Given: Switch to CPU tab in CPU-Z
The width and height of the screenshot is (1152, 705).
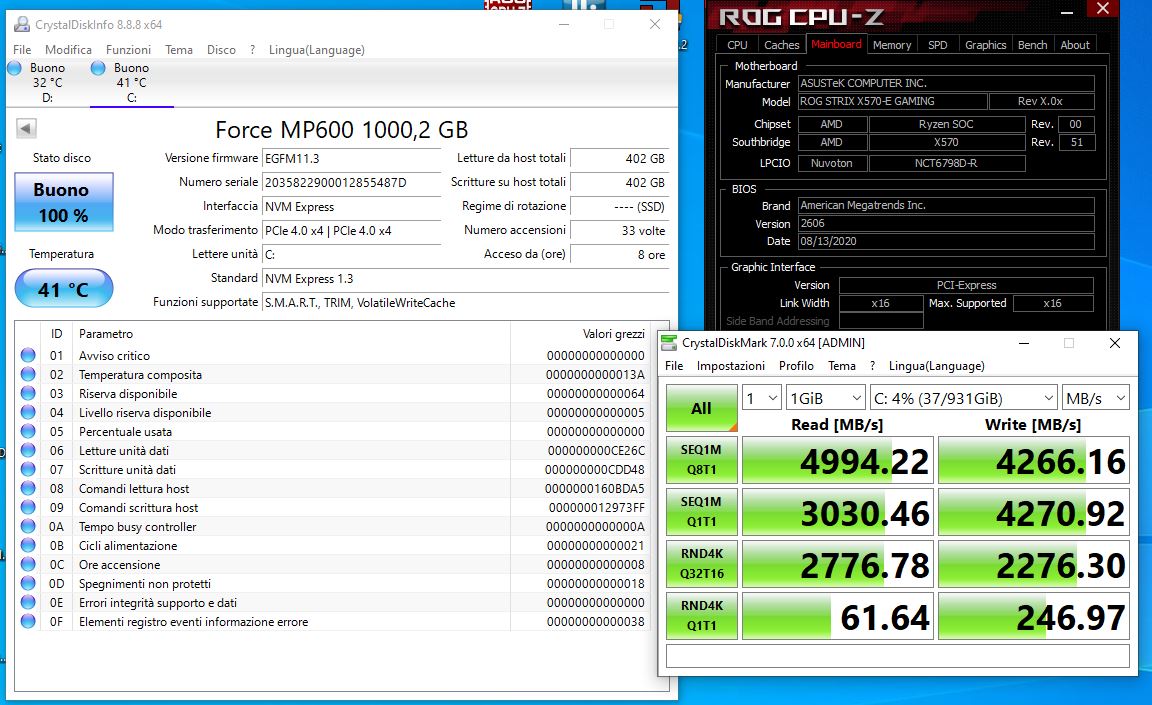Looking at the screenshot, I should click(737, 45).
